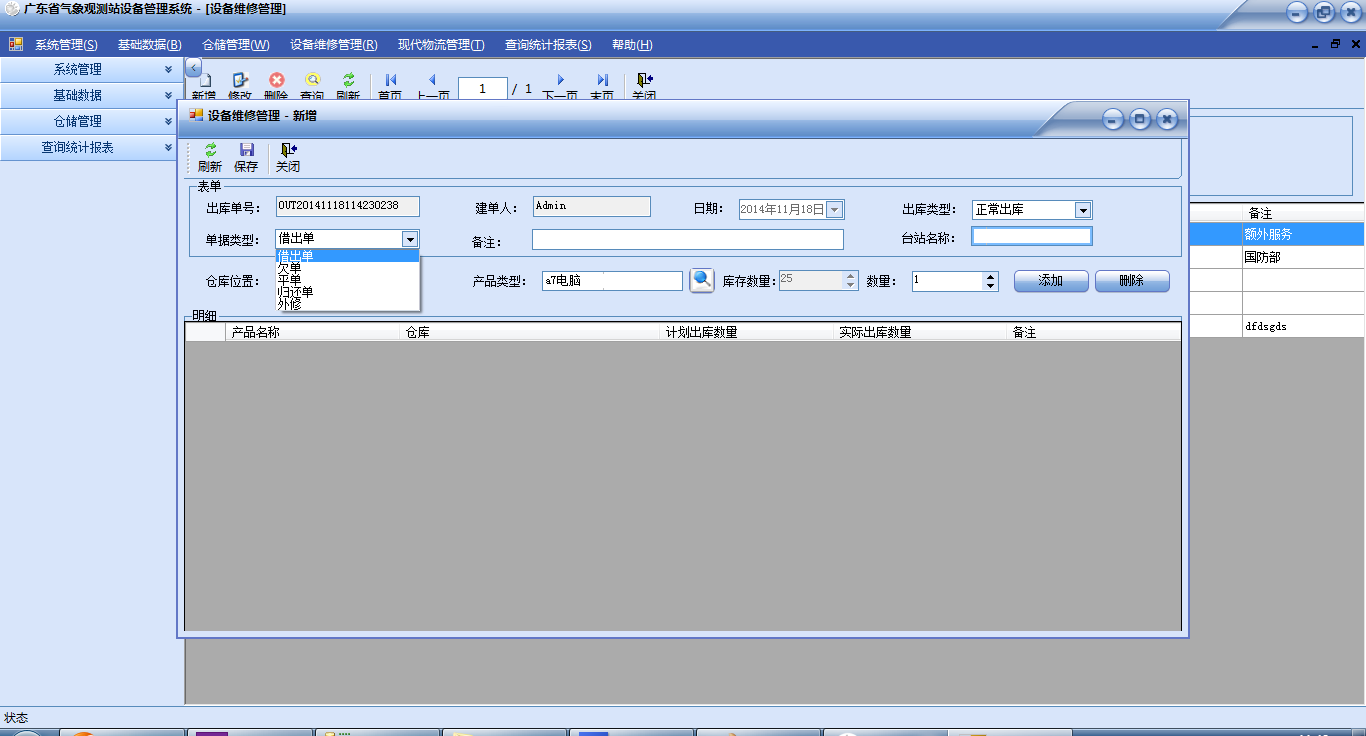Click the Save icon in dialog toolbar
Viewport: 1366px width, 736px height.
[x=246, y=150]
